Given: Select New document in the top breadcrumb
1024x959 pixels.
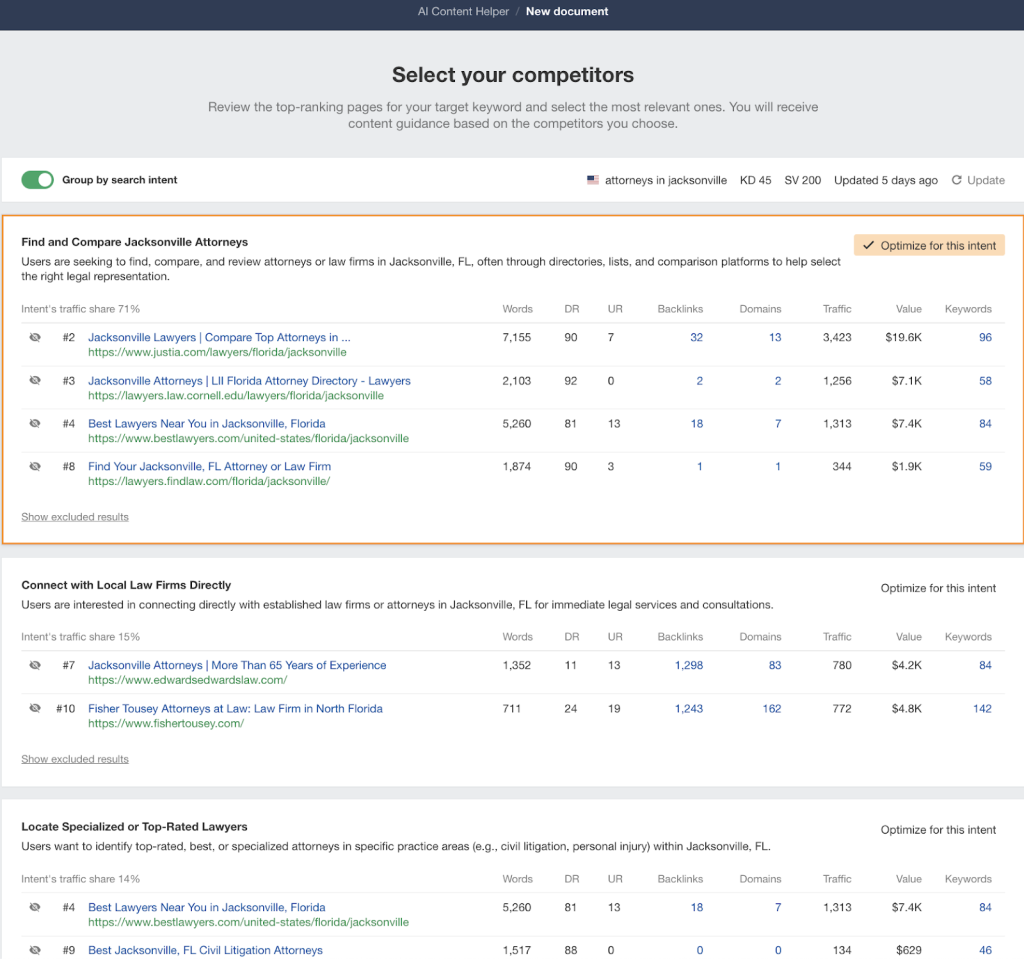Looking at the screenshot, I should point(567,11).
